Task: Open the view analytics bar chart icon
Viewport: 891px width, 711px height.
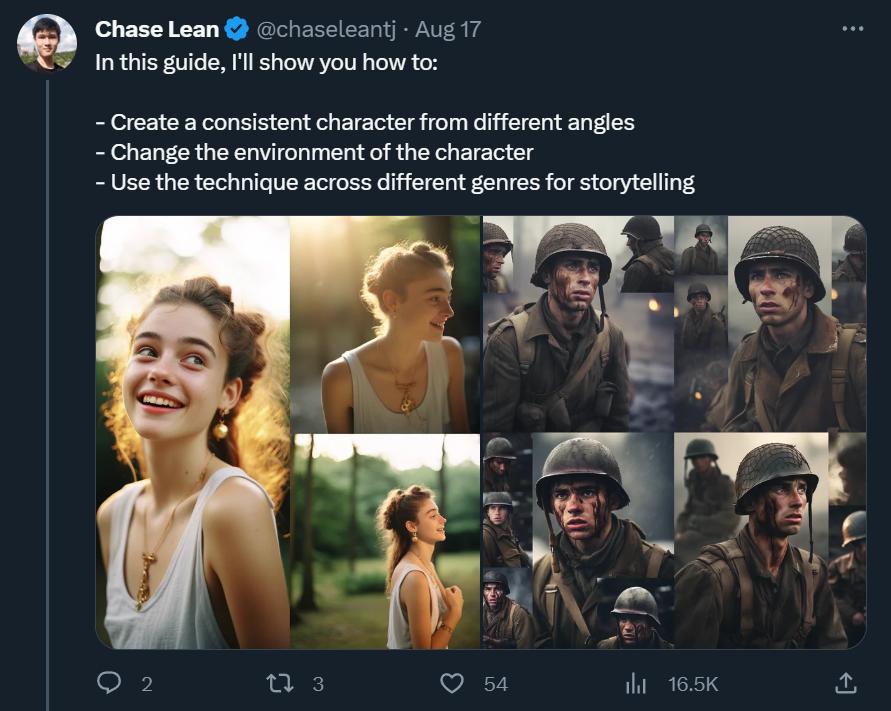Action: point(635,683)
